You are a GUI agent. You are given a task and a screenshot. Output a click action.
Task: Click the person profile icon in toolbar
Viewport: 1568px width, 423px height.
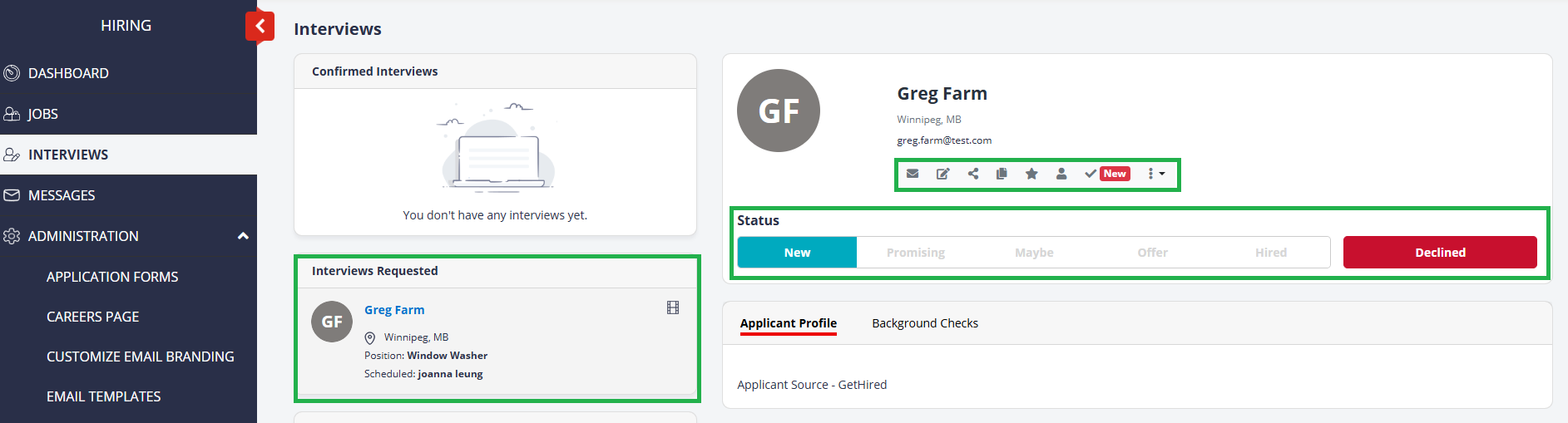click(x=1061, y=174)
